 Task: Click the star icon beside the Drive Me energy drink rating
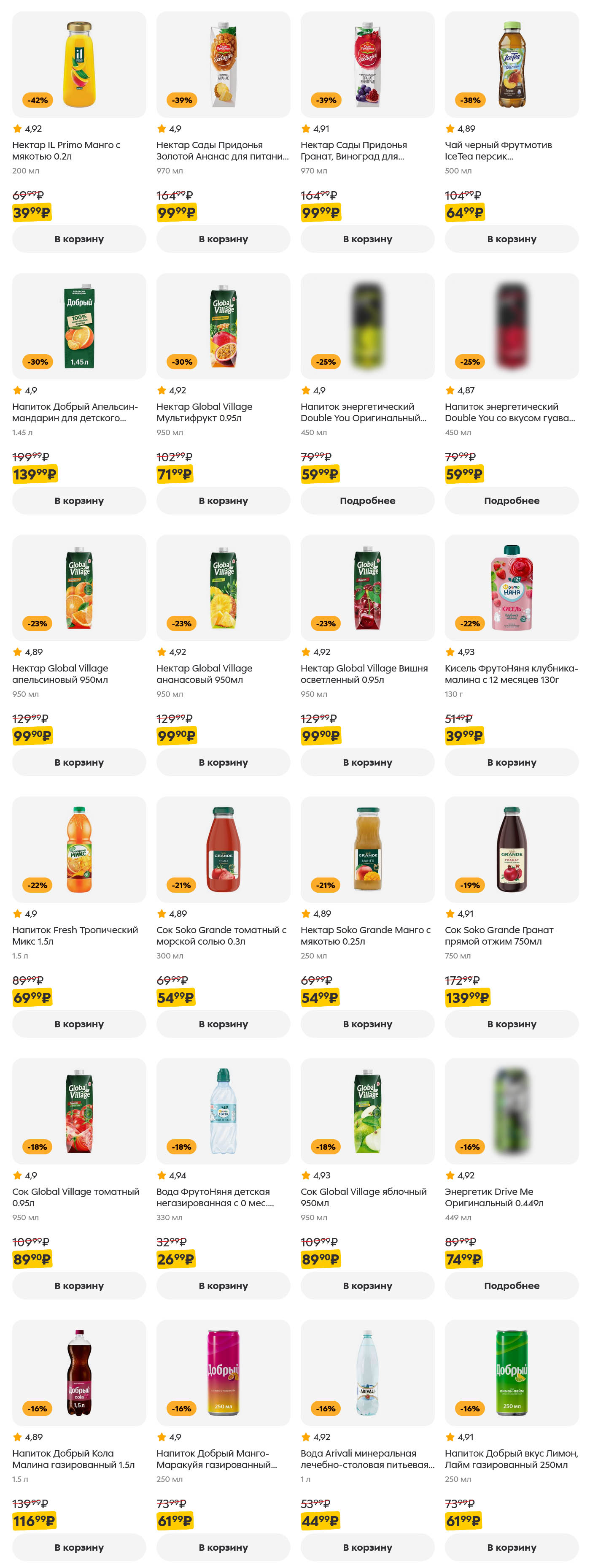[x=450, y=1175]
